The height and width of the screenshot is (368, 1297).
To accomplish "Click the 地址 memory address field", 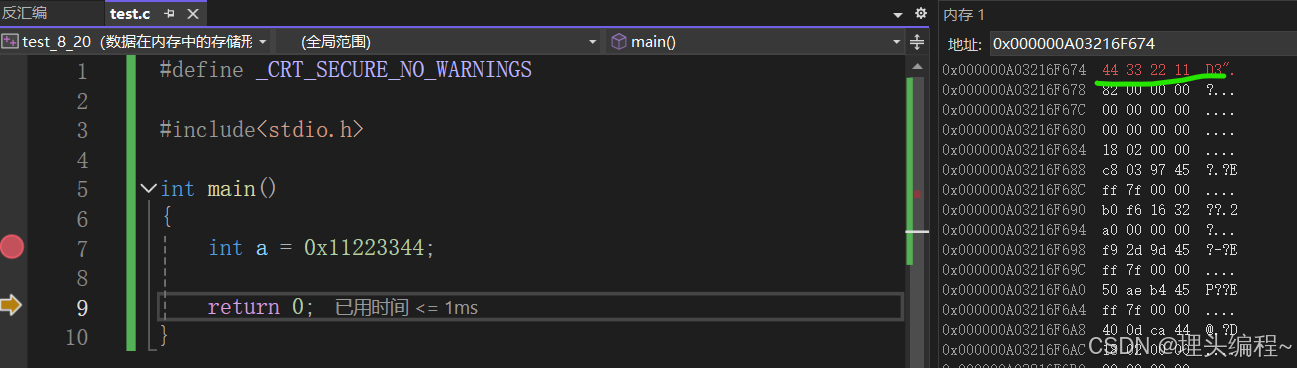I will click(1140, 44).
